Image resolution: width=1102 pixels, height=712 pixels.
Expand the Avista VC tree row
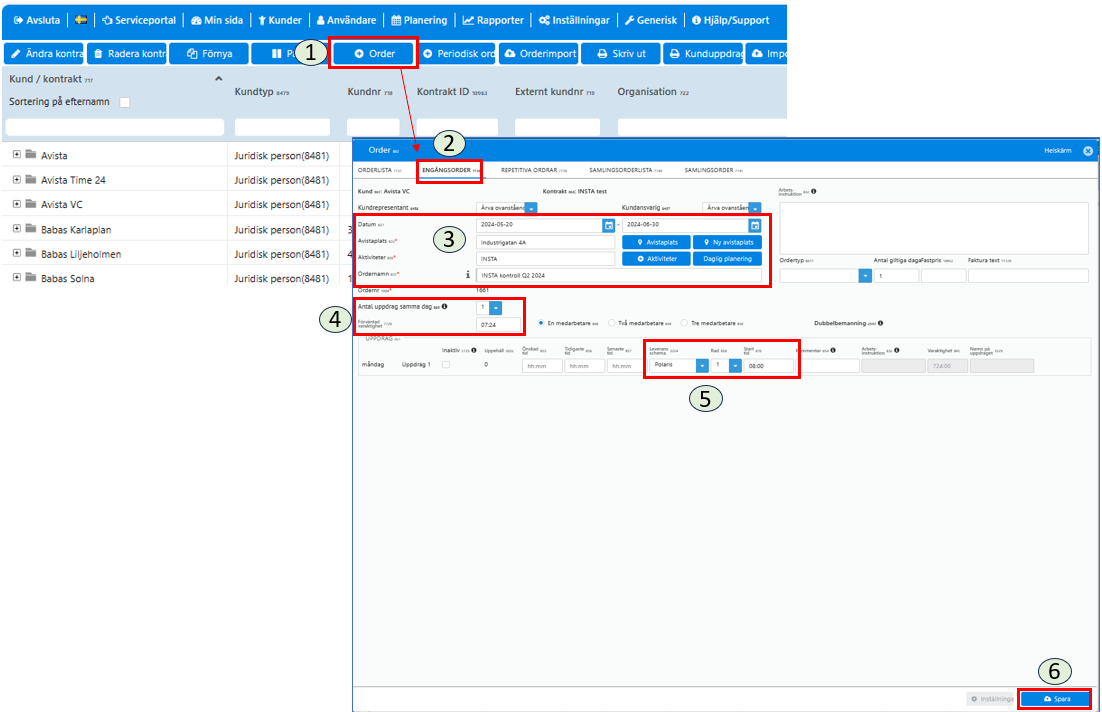tap(16, 204)
